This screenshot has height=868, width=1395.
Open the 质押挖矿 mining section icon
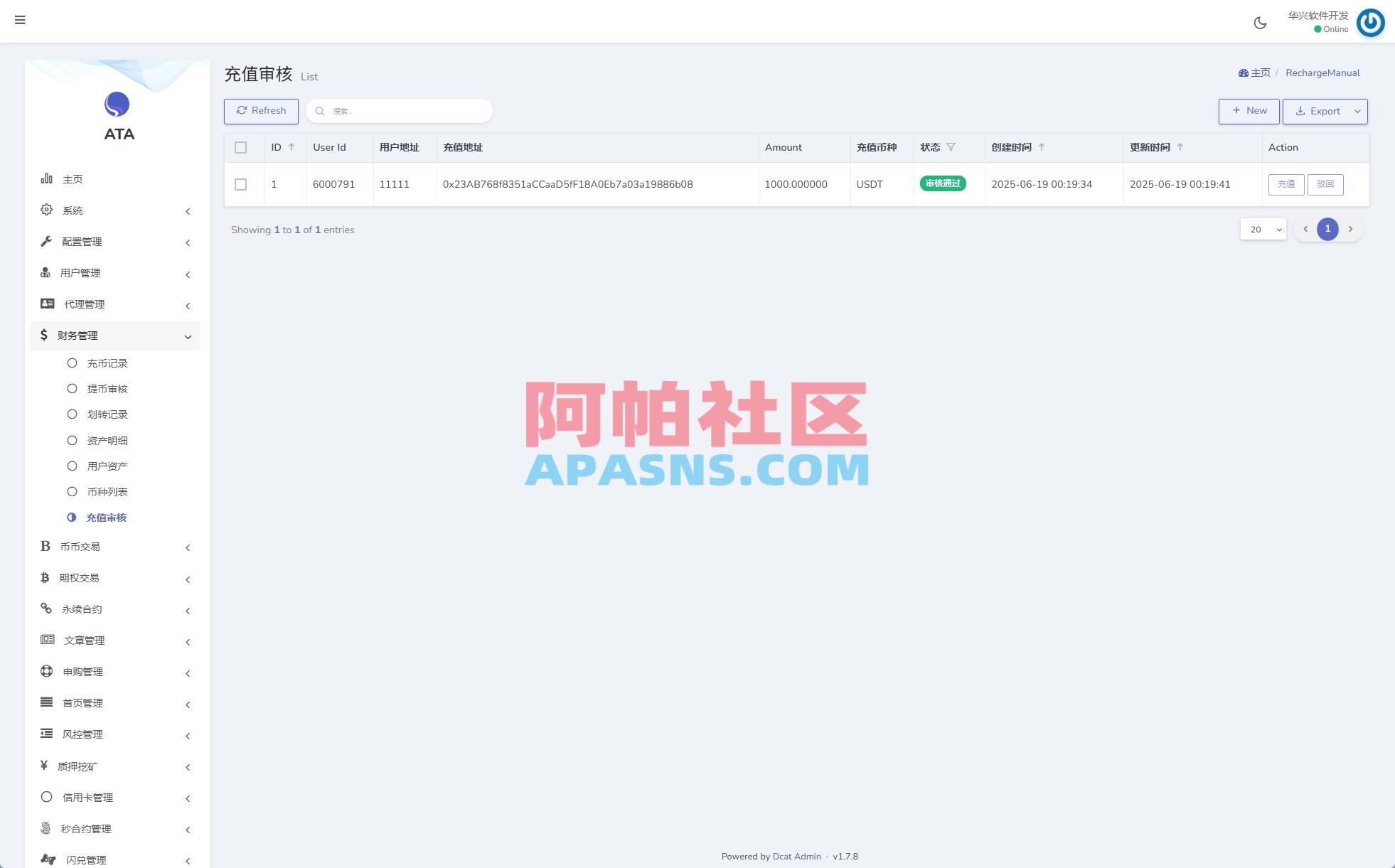tap(46, 766)
